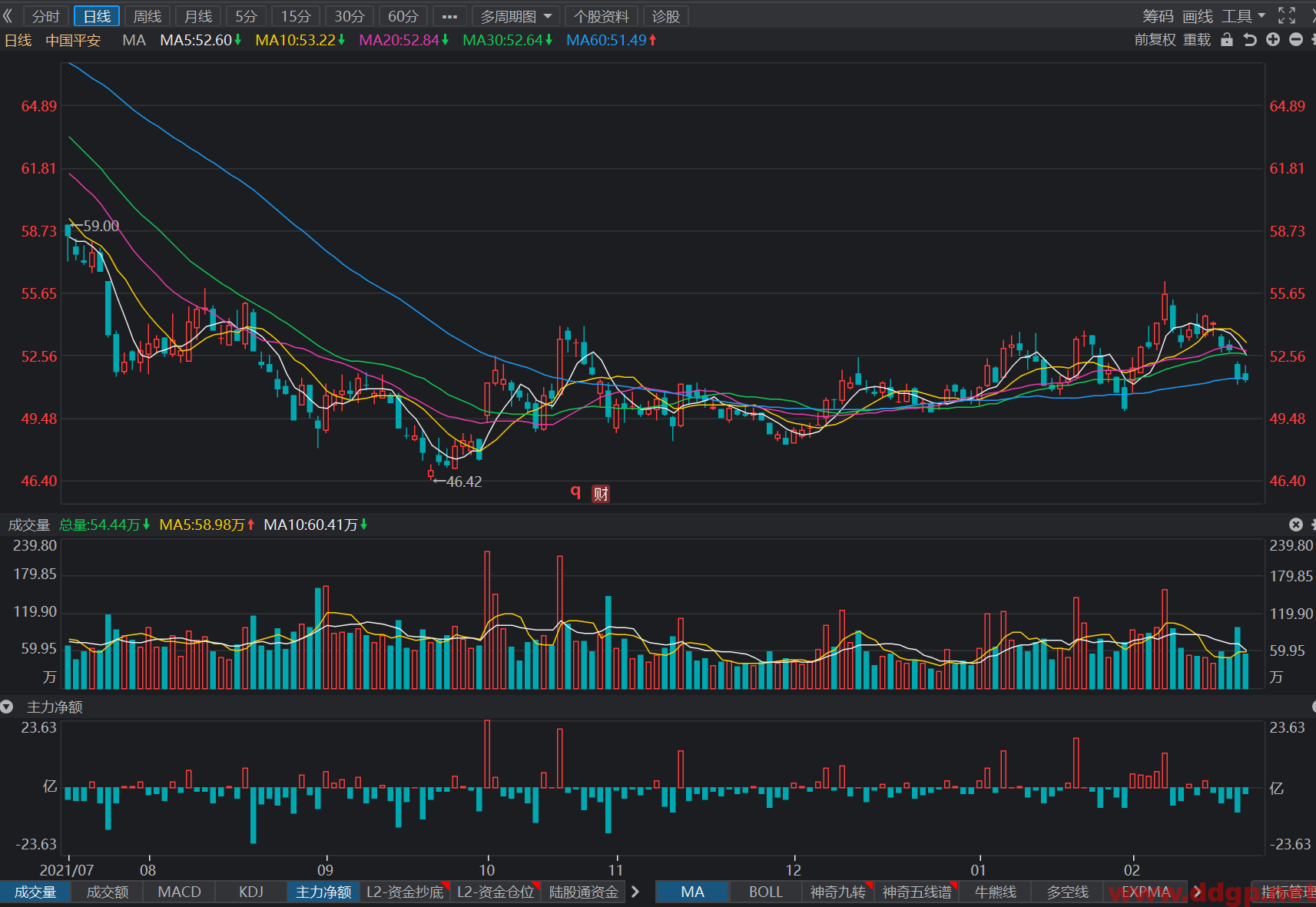Image resolution: width=1316 pixels, height=907 pixels.
Task: Select 主力净额 indicator tab
Action: tap(323, 892)
